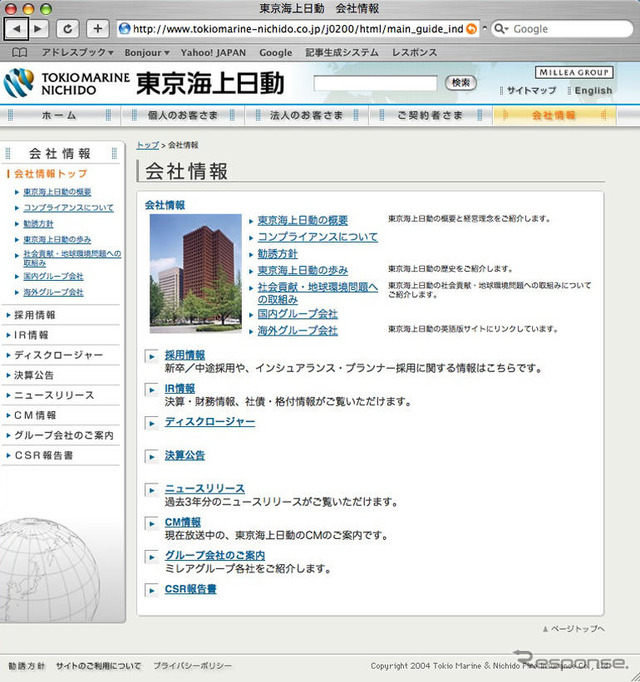Click the globe site icon in address bar
Screen dimensions: 640x682
[x=125, y=29]
